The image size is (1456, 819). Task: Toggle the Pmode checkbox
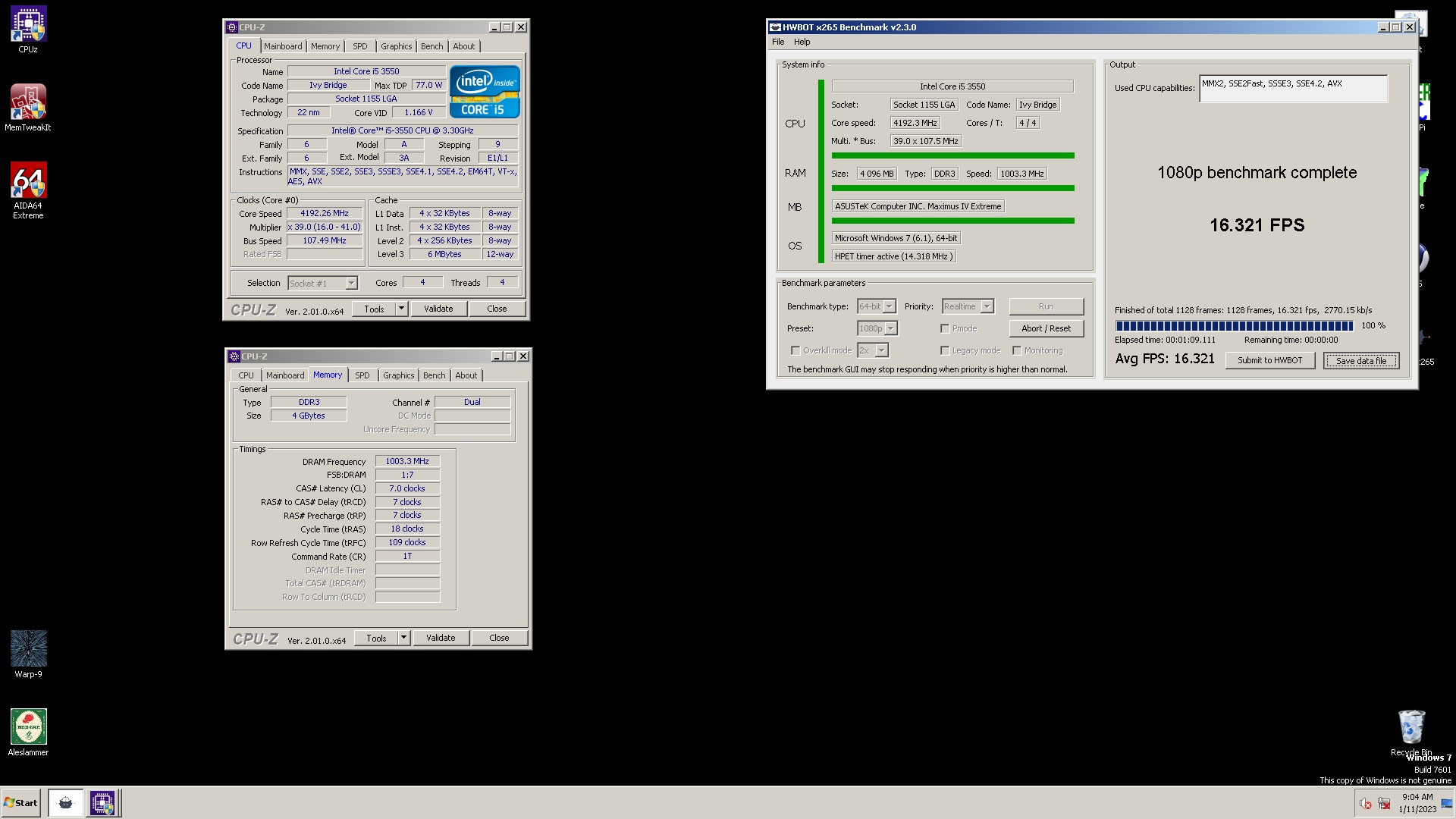[945, 328]
